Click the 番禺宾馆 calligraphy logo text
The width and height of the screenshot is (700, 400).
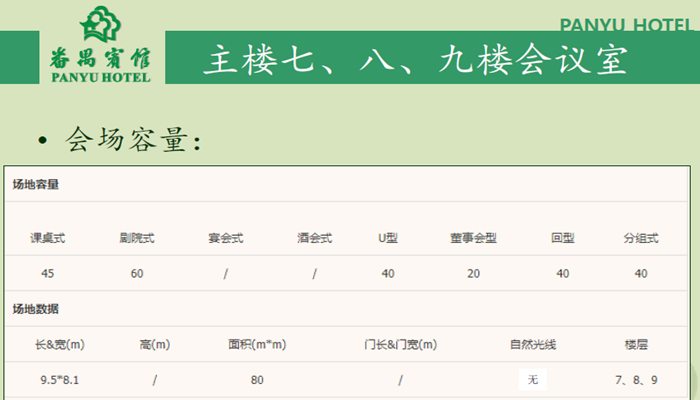tap(97, 55)
